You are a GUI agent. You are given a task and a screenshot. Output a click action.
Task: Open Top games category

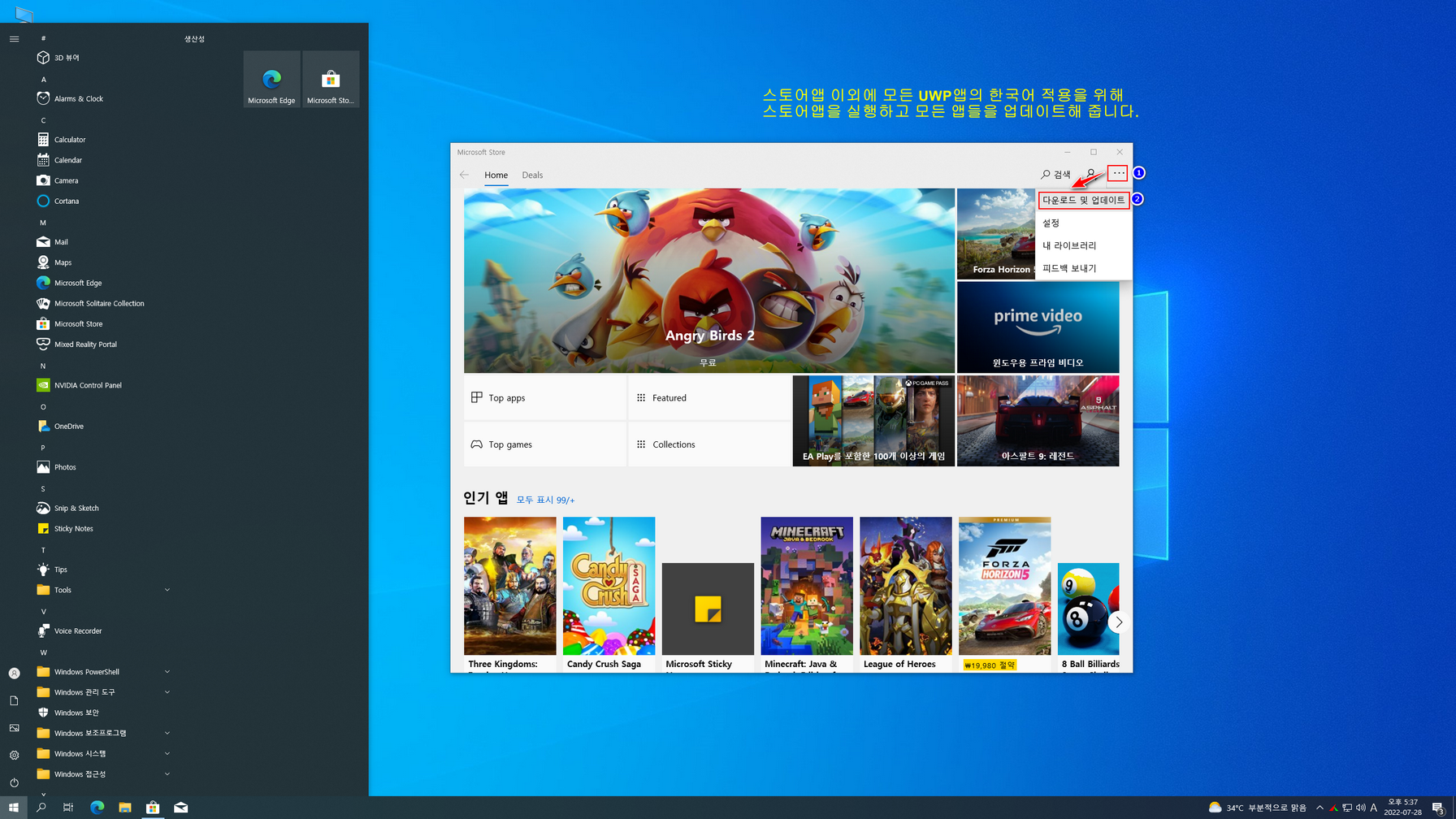point(545,444)
